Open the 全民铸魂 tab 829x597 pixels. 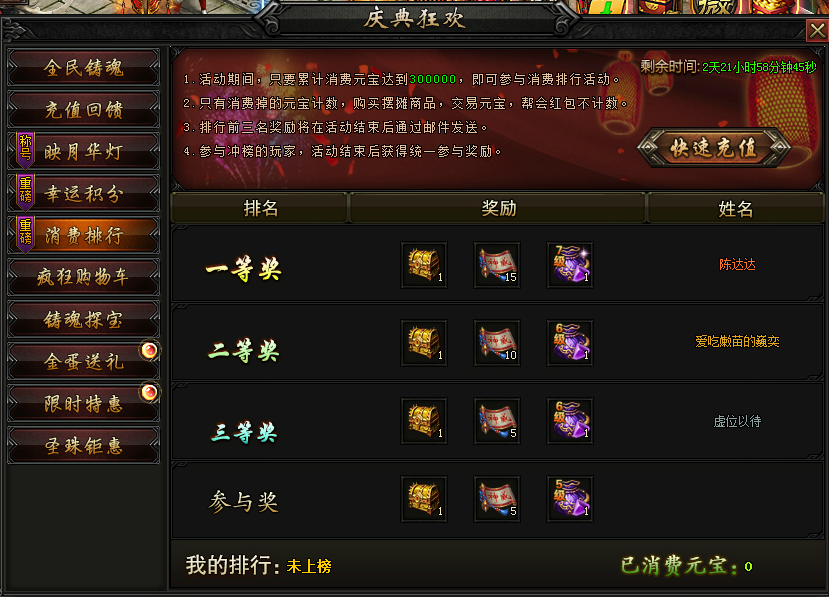pyautogui.click(x=84, y=68)
